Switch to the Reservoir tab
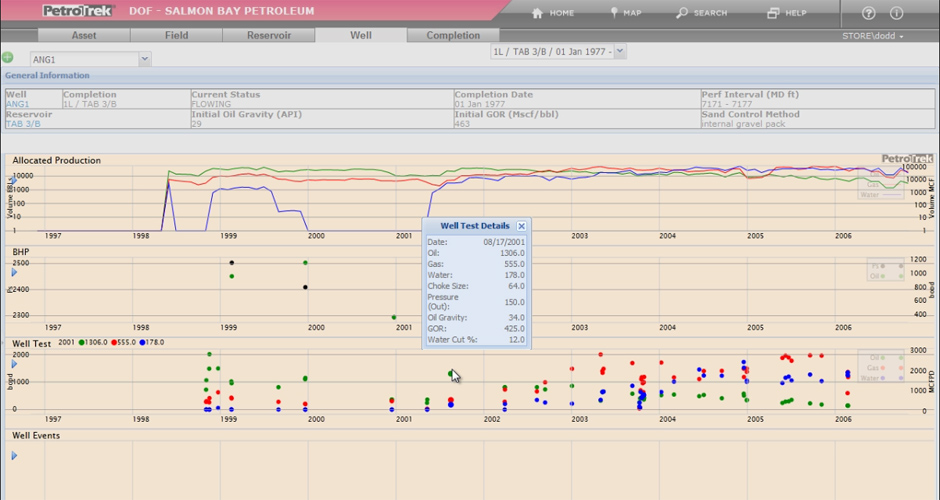 [268, 35]
